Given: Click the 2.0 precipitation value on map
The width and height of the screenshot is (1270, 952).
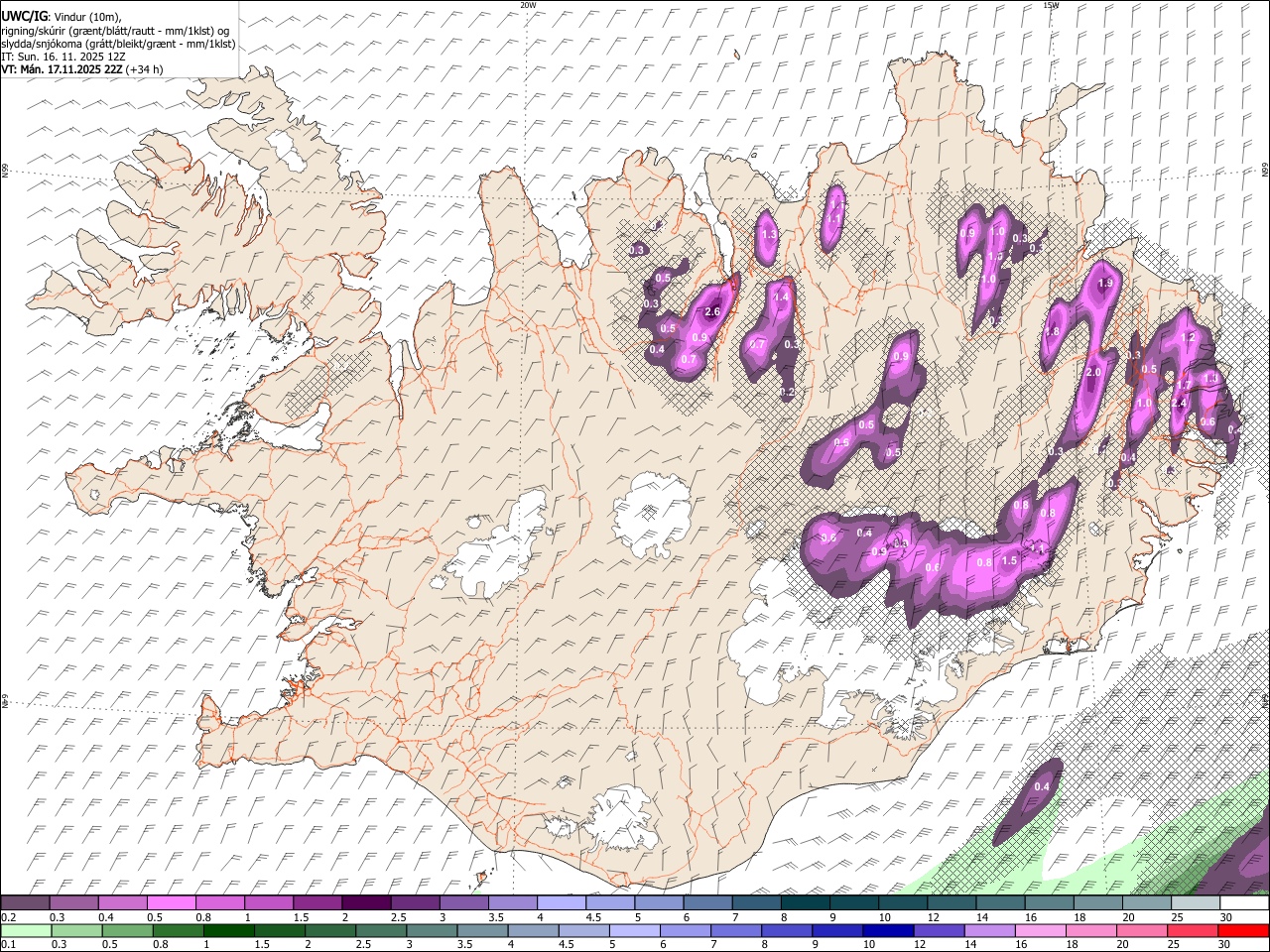Looking at the screenshot, I should pos(1093,372).
